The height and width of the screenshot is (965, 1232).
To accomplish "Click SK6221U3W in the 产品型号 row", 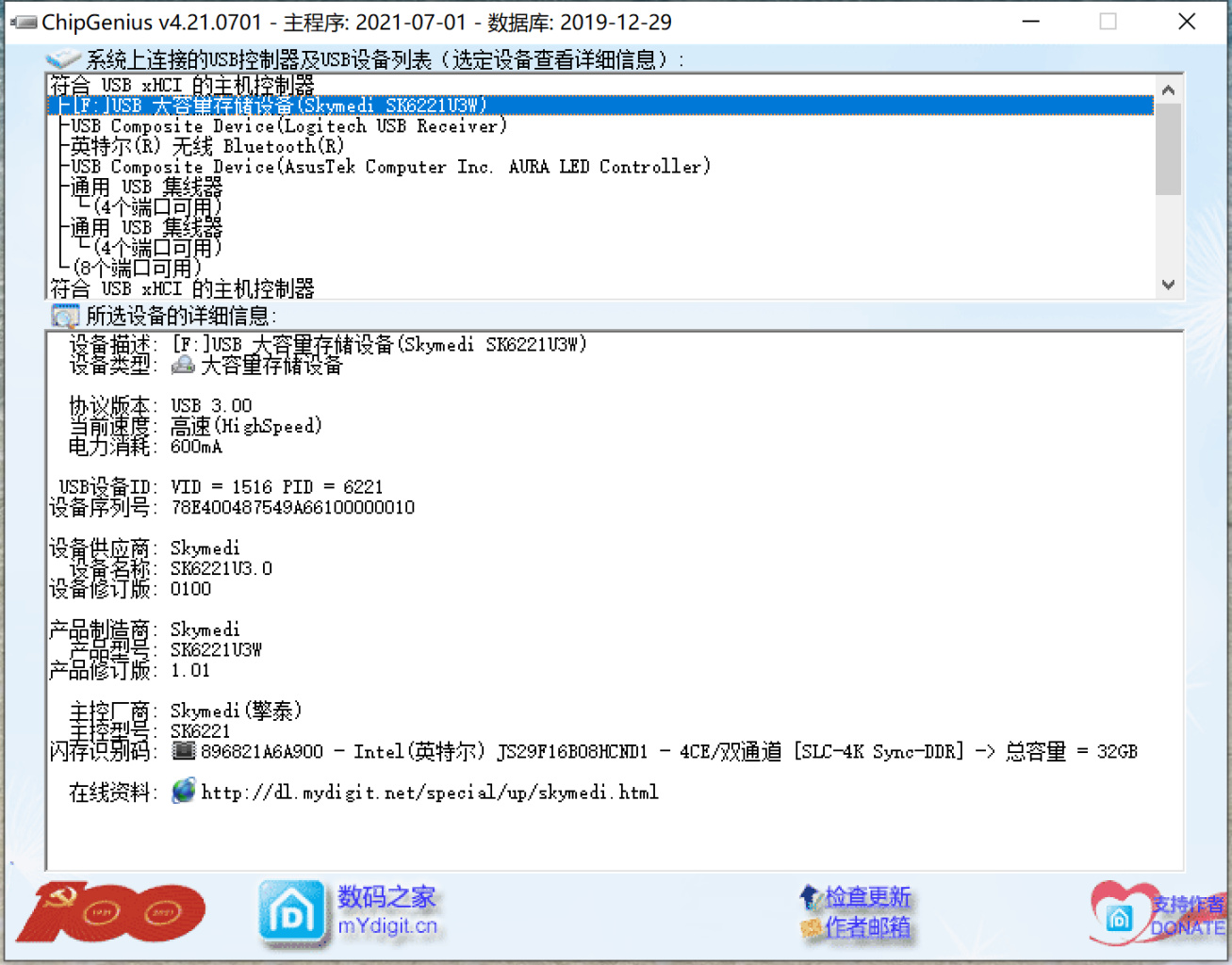I will [x=216, y=650].
